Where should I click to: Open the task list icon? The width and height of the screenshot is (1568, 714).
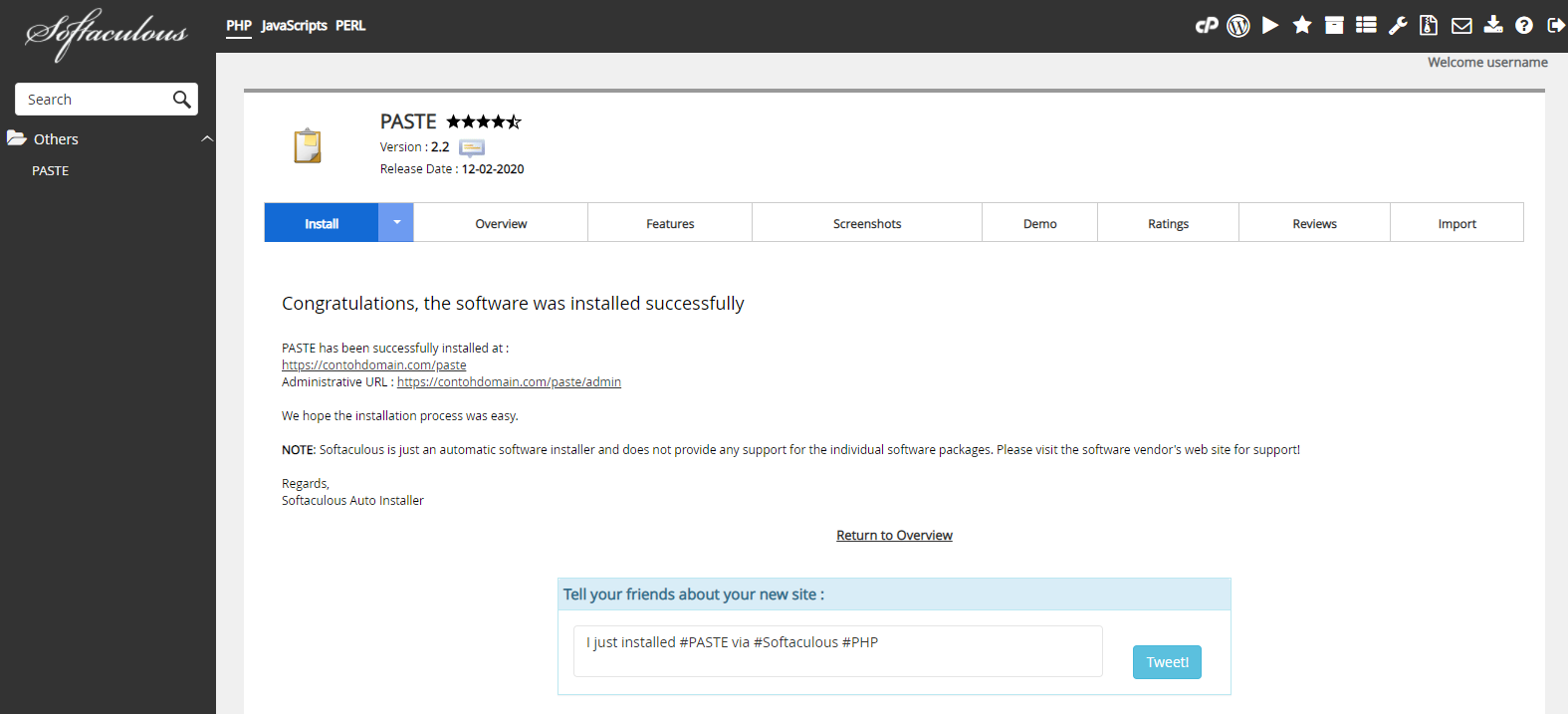click(x=1366, y=26)
